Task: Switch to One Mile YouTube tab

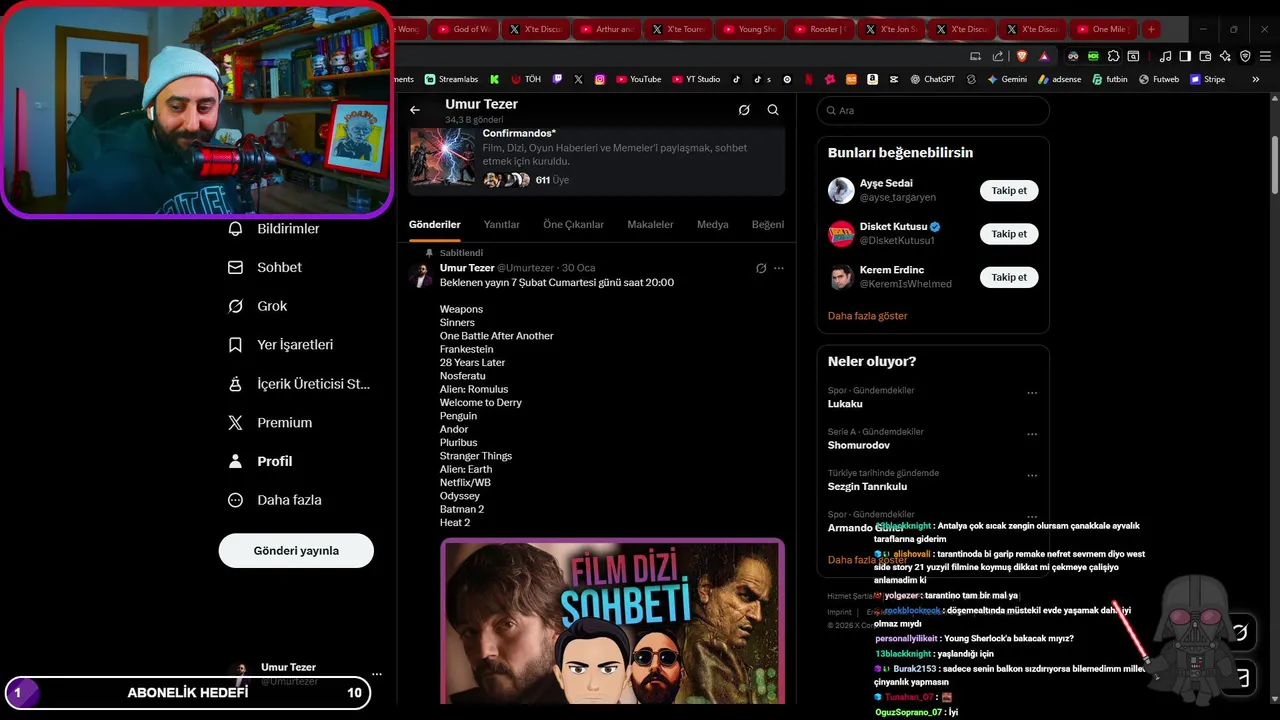Action: pyautogui.click(x=1103, y=29)
